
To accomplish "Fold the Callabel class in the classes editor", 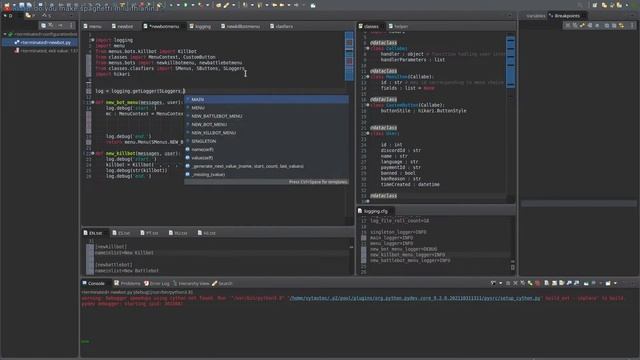I will coord(367,48).
